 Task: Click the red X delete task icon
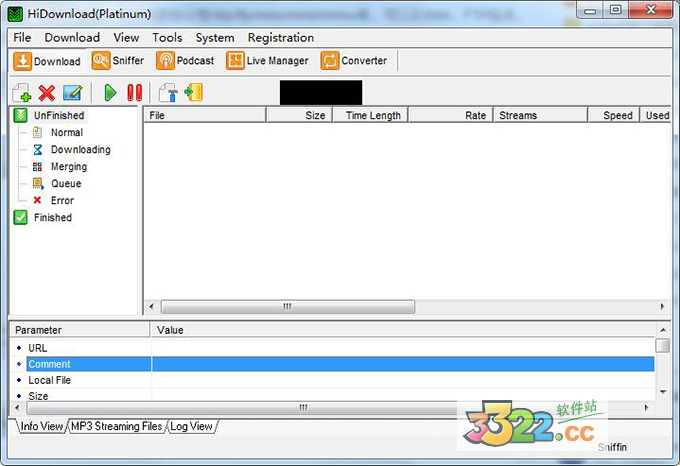pos(47,93)
